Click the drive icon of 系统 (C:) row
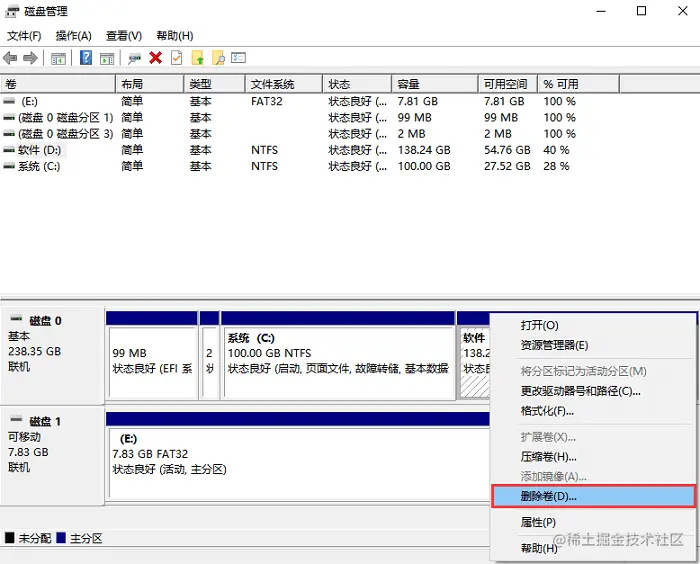Image resolution: width=700 pixels, height=564 pixels. coord(9,166)
